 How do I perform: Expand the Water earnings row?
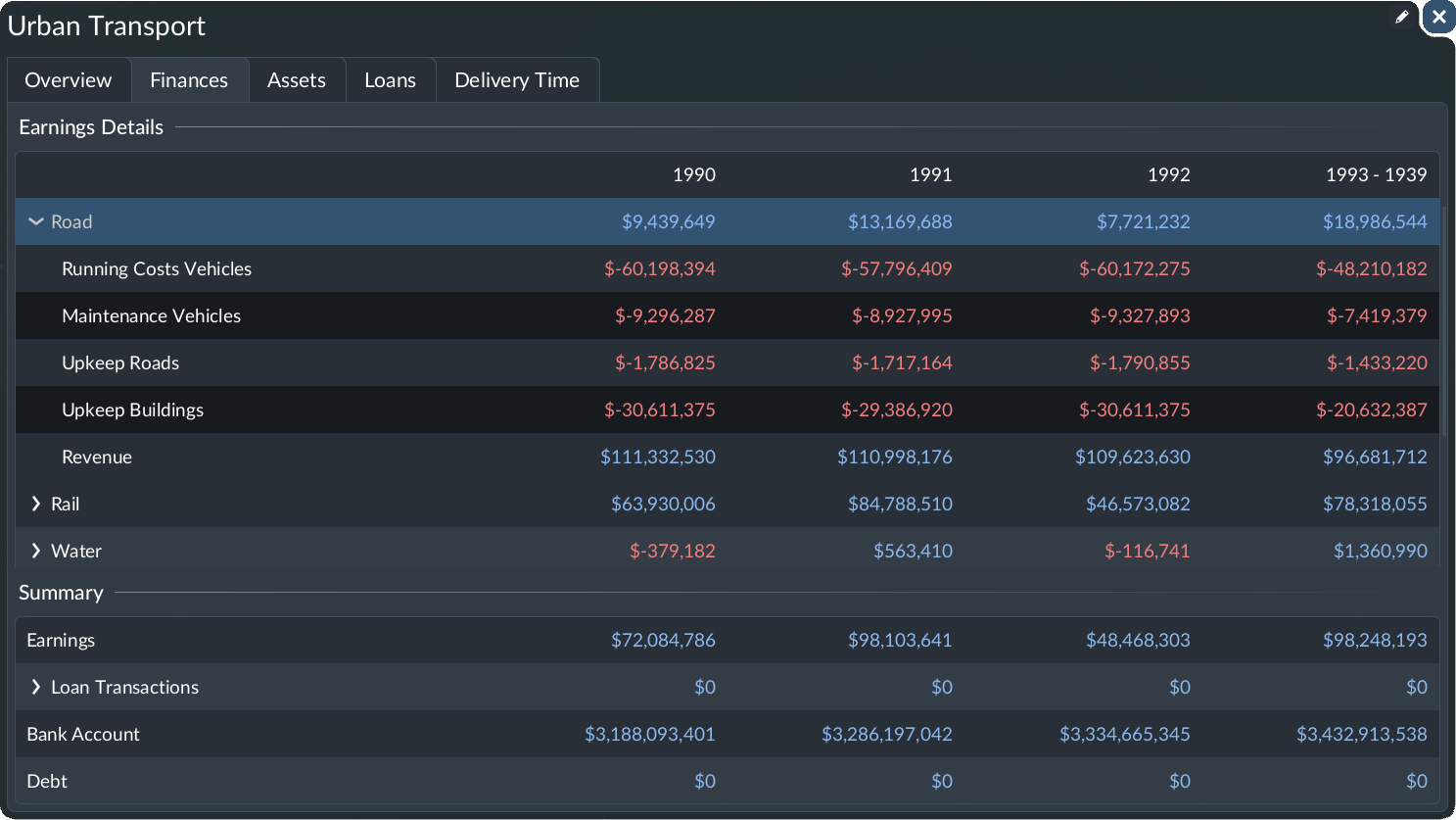point(36,551)
